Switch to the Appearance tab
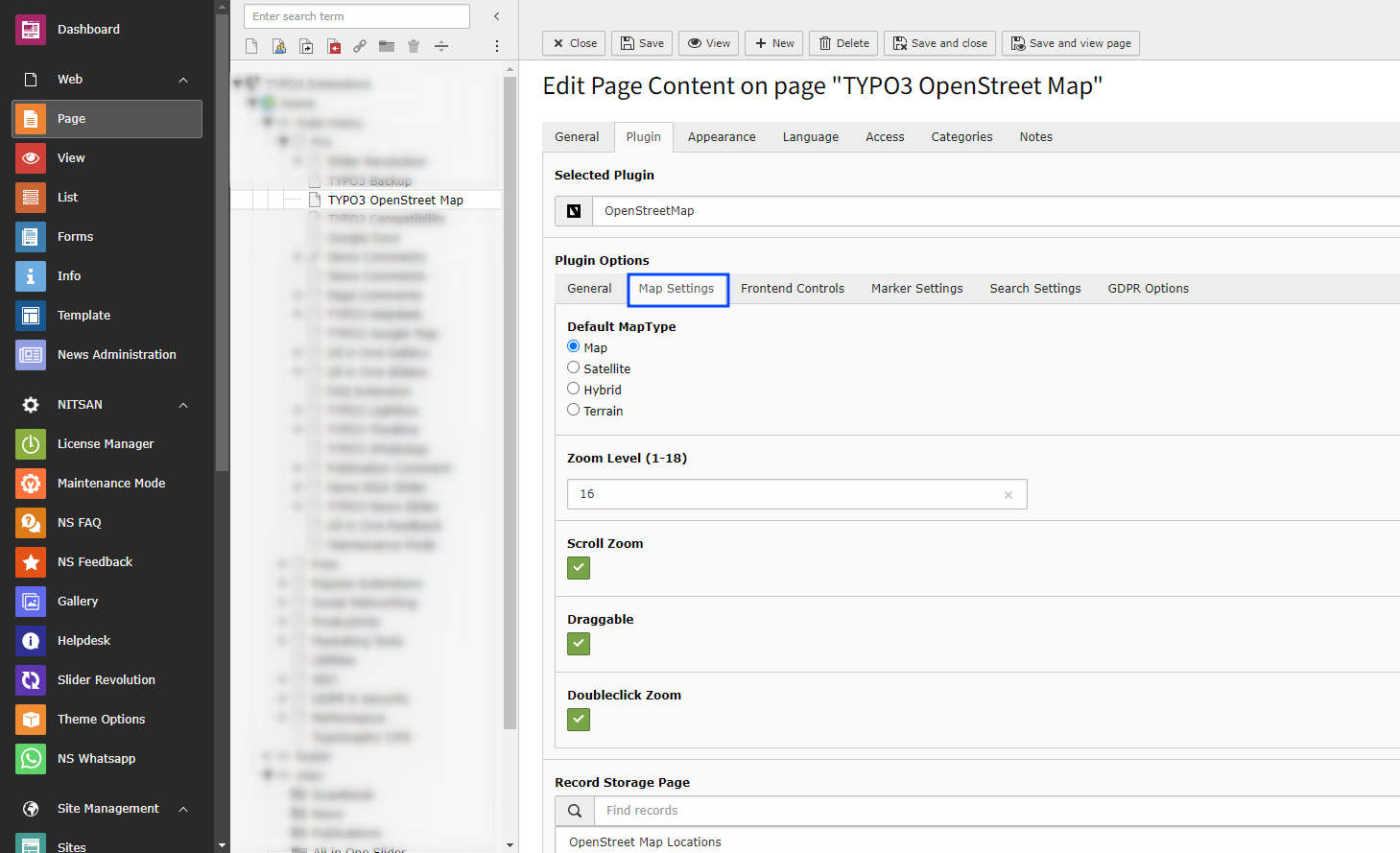Viewport: 1400px width, 853px height. click(x=722, y=137)
